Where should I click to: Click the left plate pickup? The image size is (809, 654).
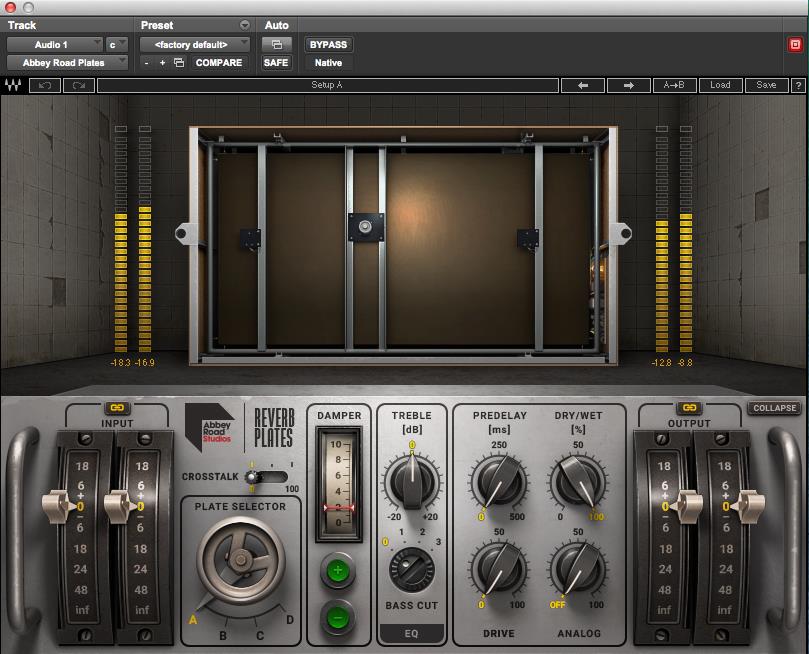(250, 240)
